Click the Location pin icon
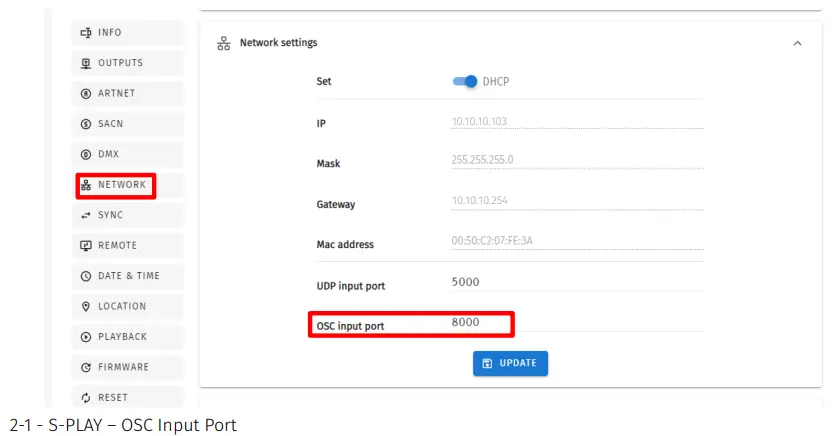This screenshot has width=832, height=436. [x=86, y=307]
